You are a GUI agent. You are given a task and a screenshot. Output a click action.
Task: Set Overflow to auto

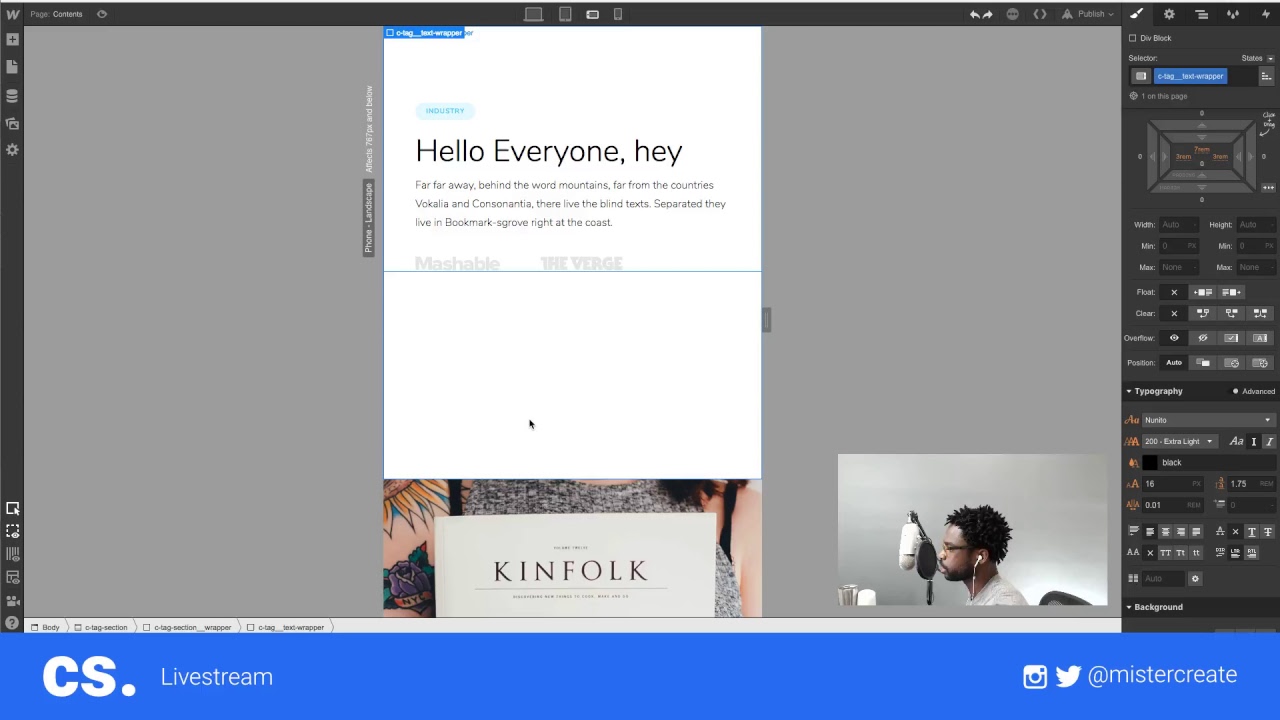tap(1260, 338)
